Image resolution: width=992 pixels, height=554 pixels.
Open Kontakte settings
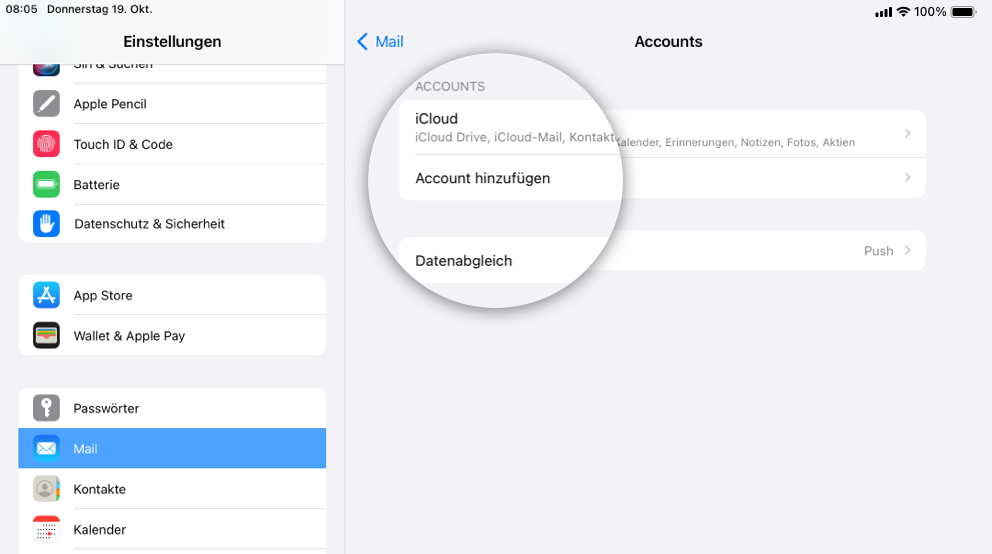point(172,489)
